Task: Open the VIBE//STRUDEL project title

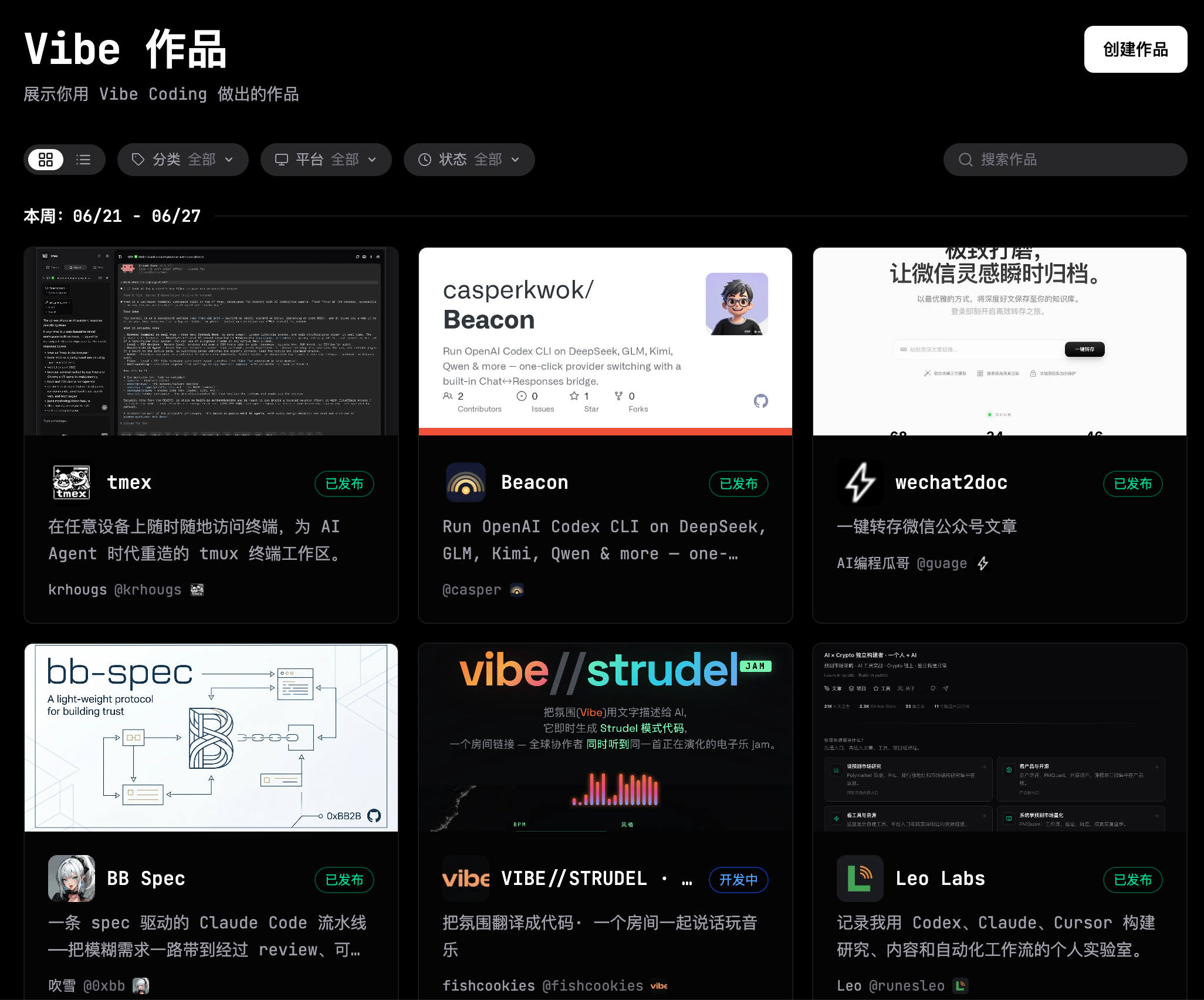Action: (x=597, y=879)
